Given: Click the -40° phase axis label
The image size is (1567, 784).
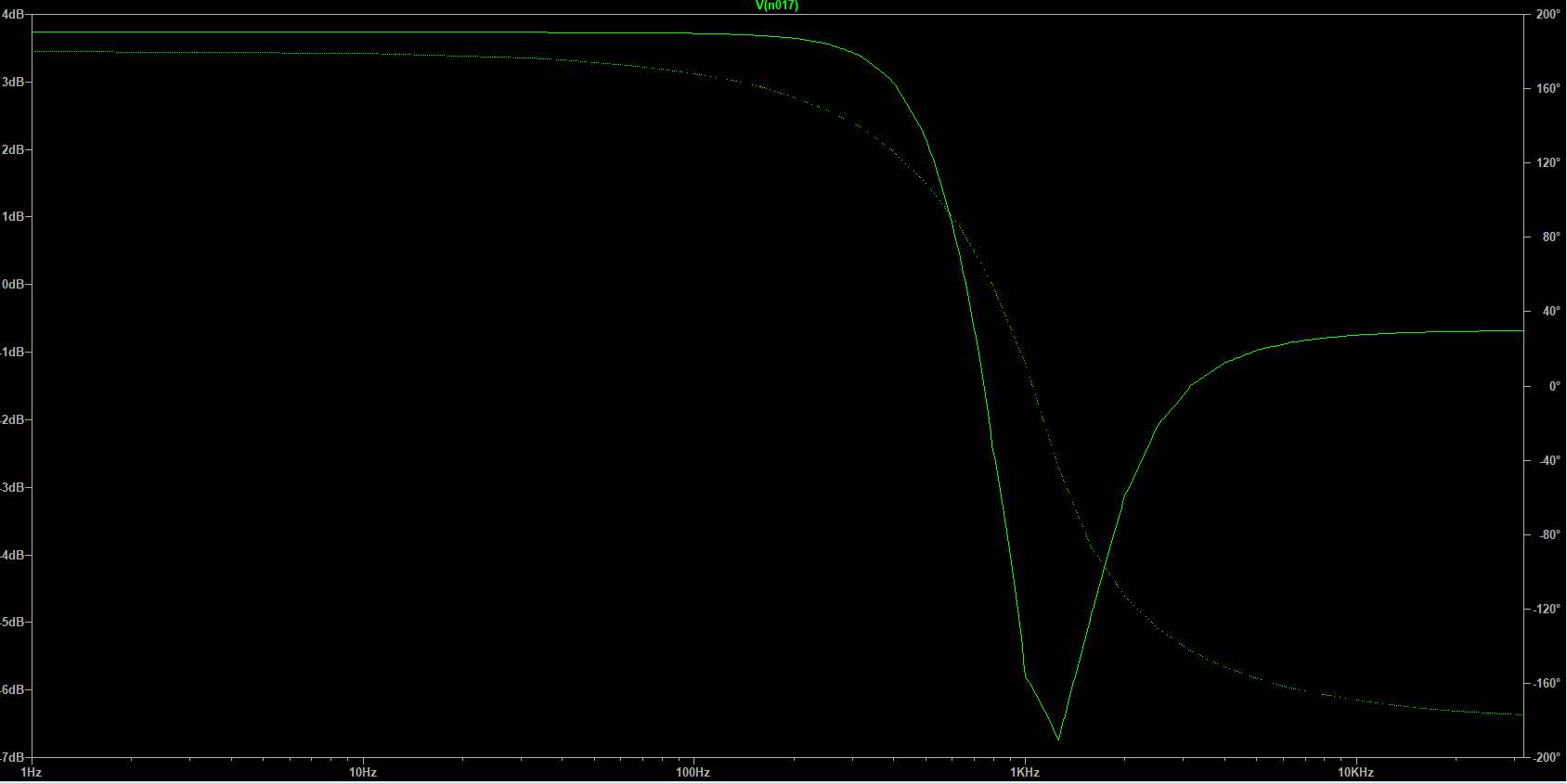Looking at the screenshot, I should (1549, 460).
